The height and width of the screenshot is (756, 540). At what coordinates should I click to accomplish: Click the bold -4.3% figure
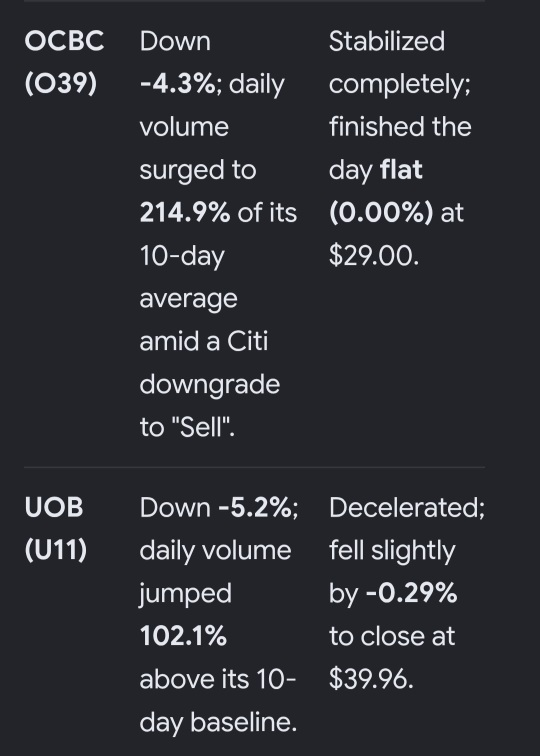click(x=177, y=84)
